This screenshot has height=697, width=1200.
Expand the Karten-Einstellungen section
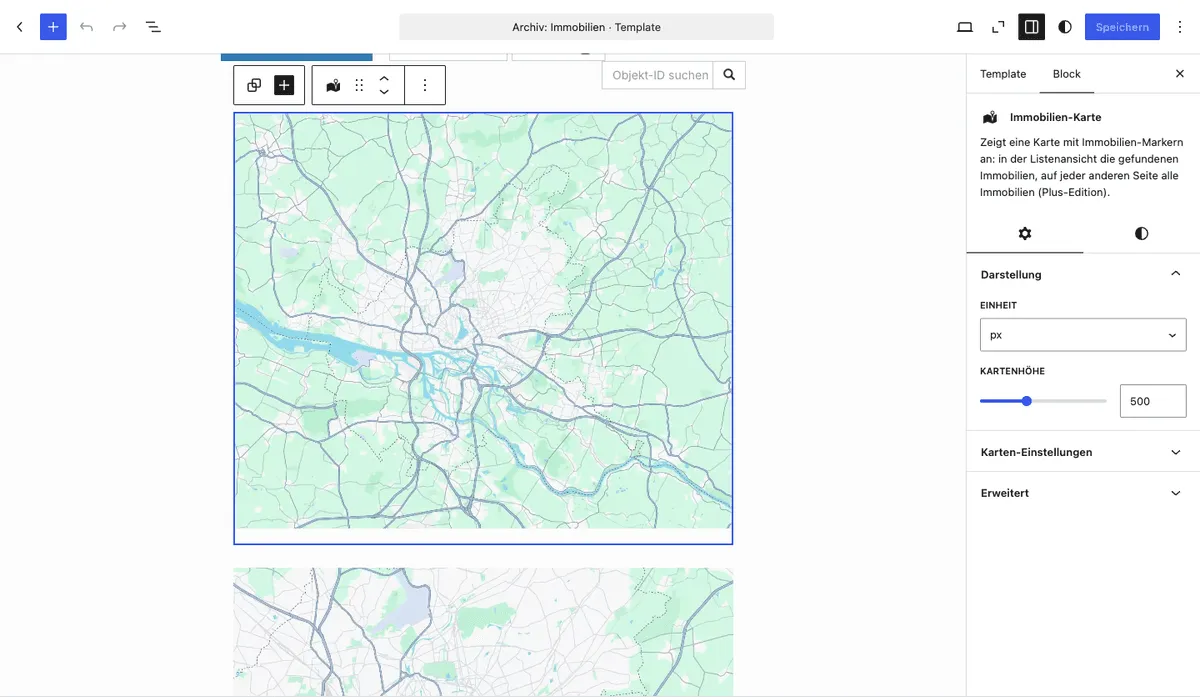pos(1083,452)
